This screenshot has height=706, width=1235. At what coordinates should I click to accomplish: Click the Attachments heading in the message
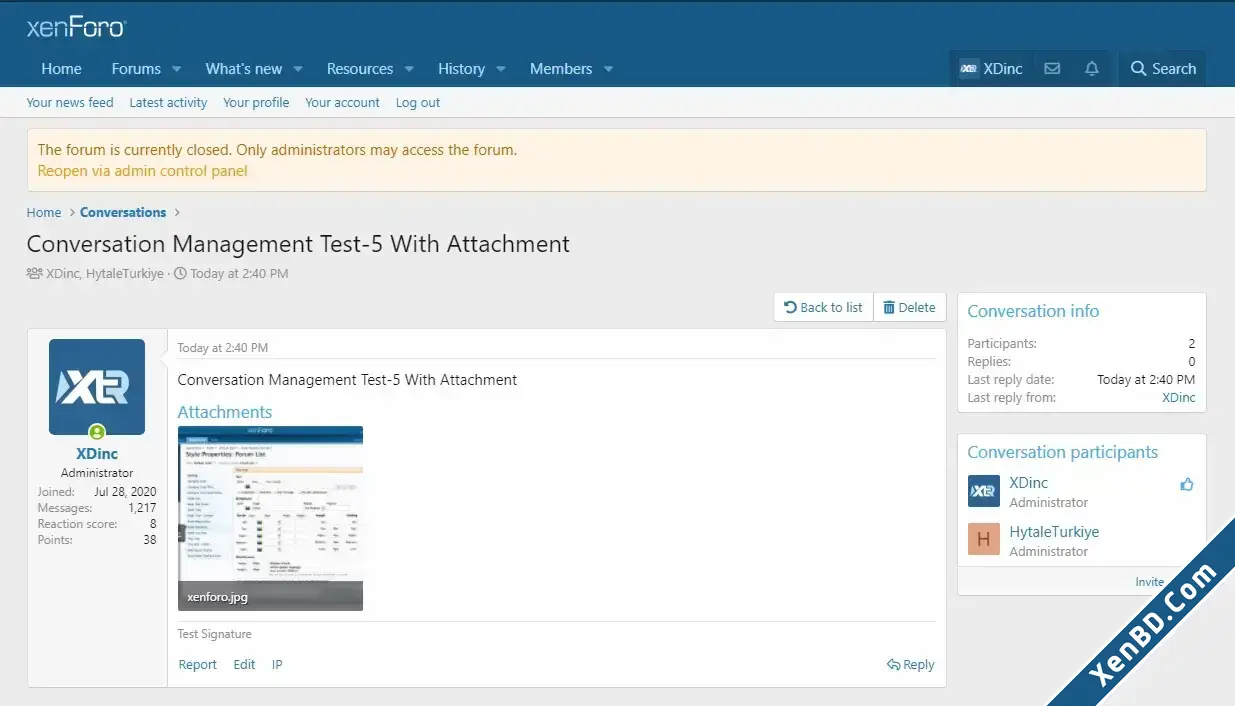[x=225, y=412]
